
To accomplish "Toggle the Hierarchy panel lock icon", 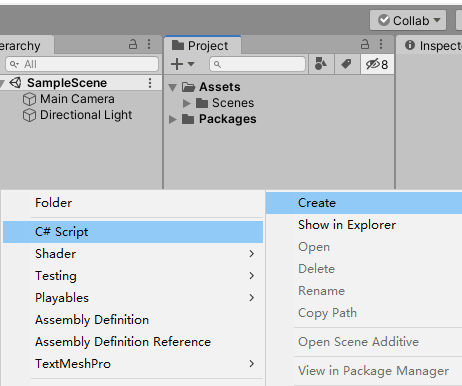I will (133, 44).
